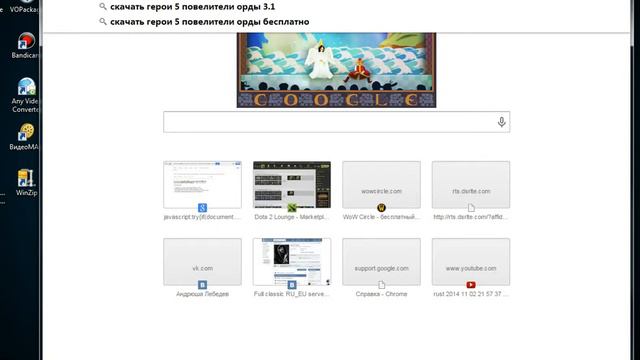Focus the Google search input field
640x360 pixels.
coord(336,122)
